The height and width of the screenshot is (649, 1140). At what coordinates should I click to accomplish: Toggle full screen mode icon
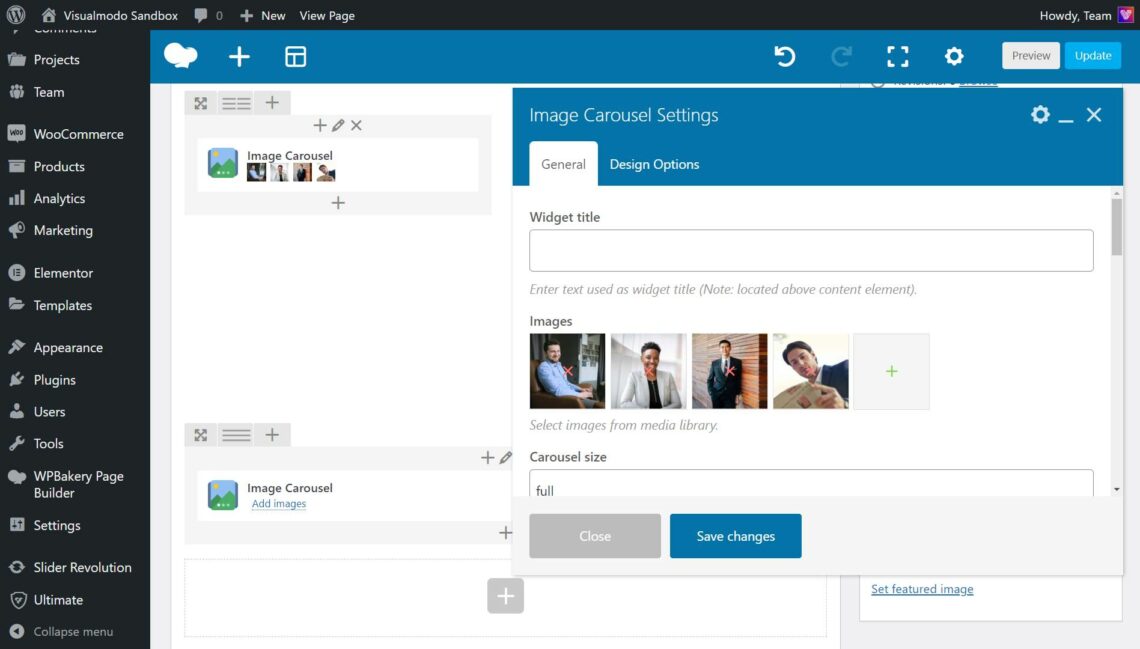click(x=898, y=57)
